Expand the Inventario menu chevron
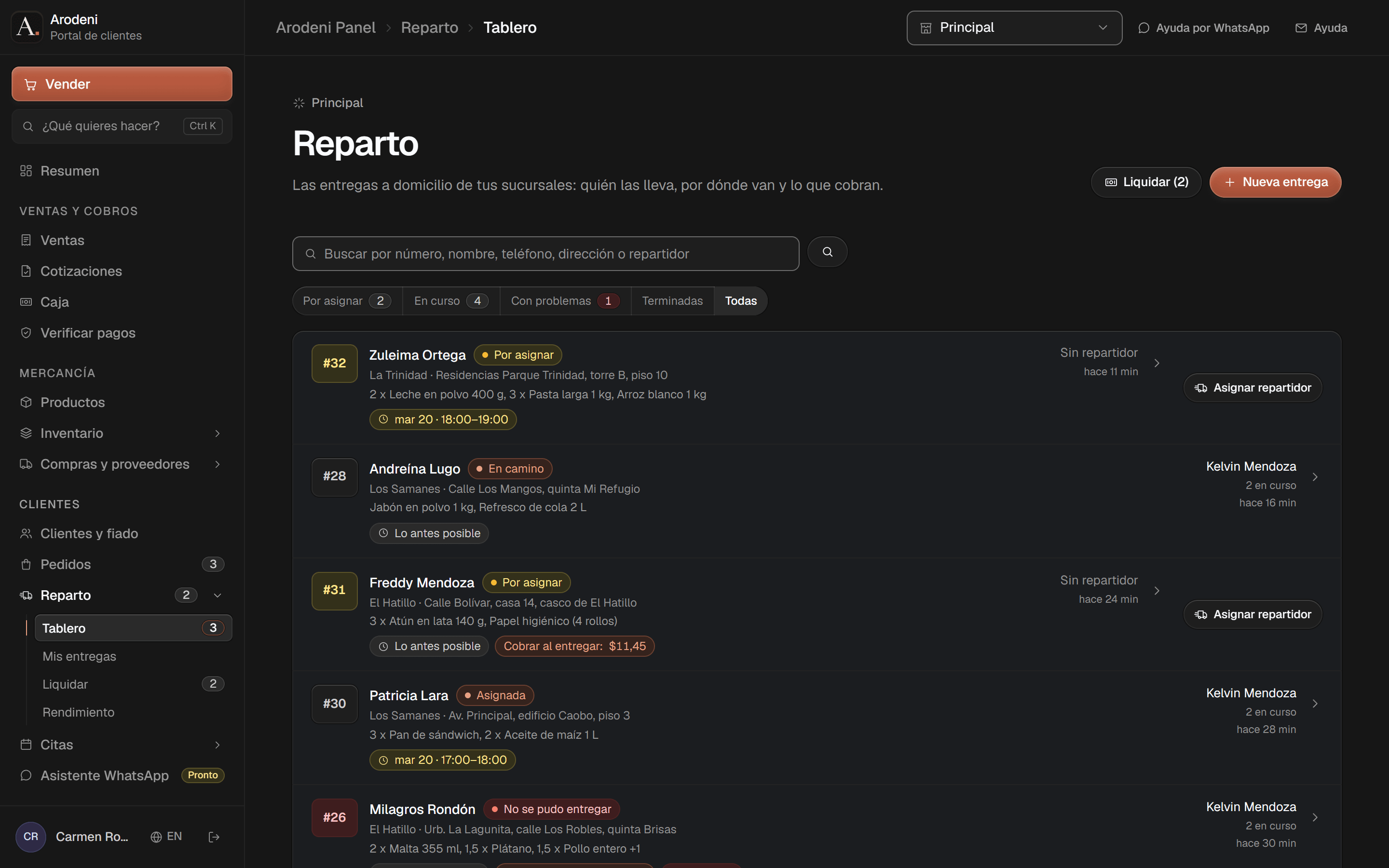 [218, 434]
